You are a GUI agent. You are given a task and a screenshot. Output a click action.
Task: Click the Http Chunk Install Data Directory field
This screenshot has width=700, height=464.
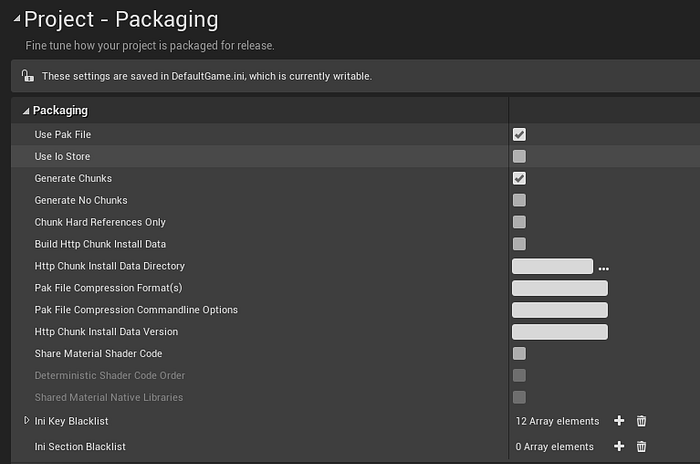click(x=552, y=266)
